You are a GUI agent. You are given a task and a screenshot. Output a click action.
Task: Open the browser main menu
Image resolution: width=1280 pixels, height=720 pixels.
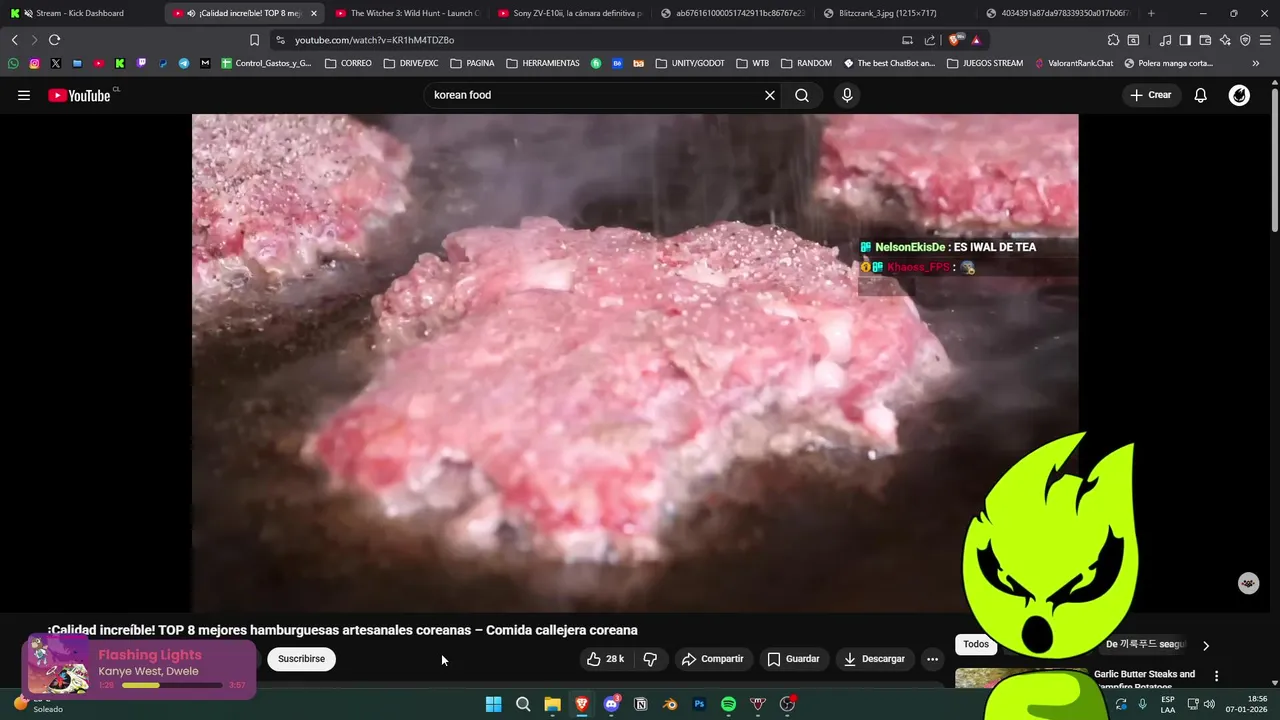click(1266, 40)
